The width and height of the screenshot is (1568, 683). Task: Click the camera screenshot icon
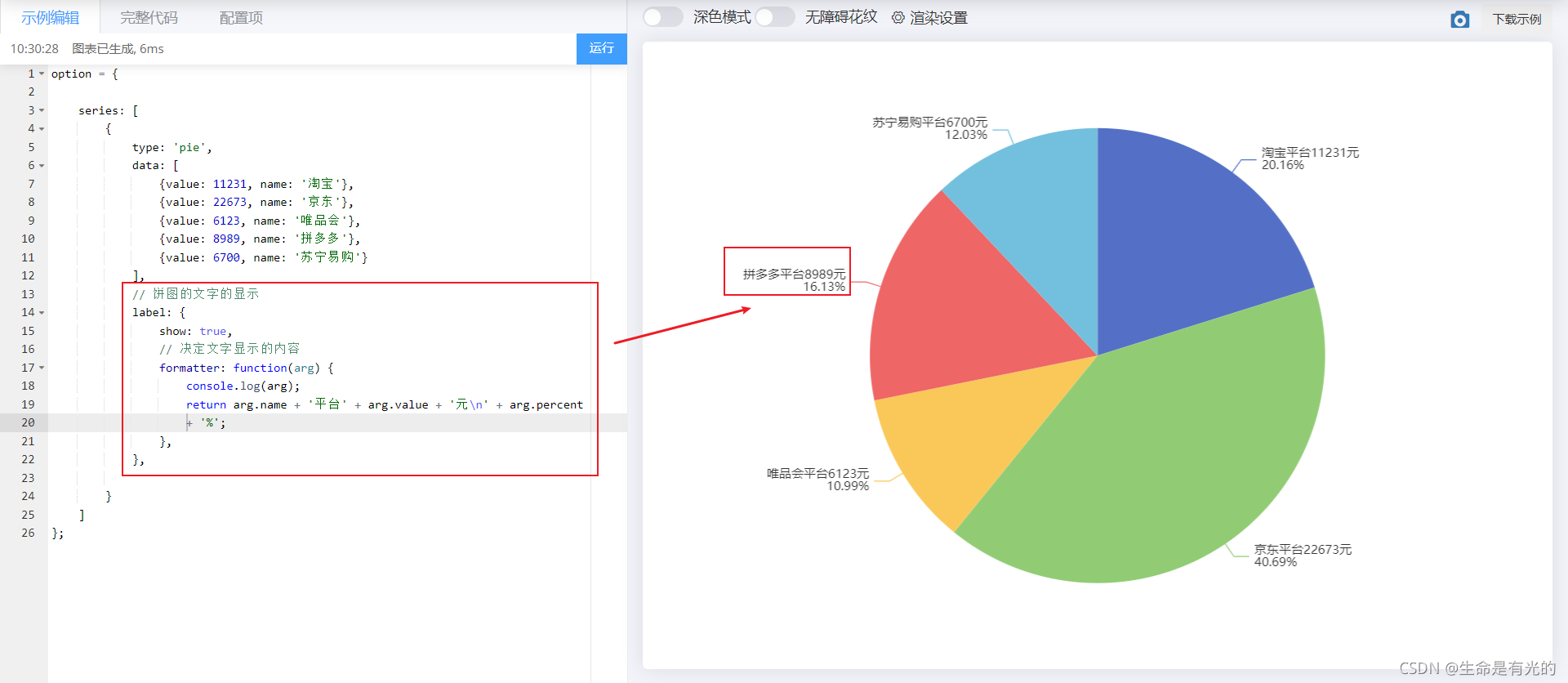click(1459, 19)
